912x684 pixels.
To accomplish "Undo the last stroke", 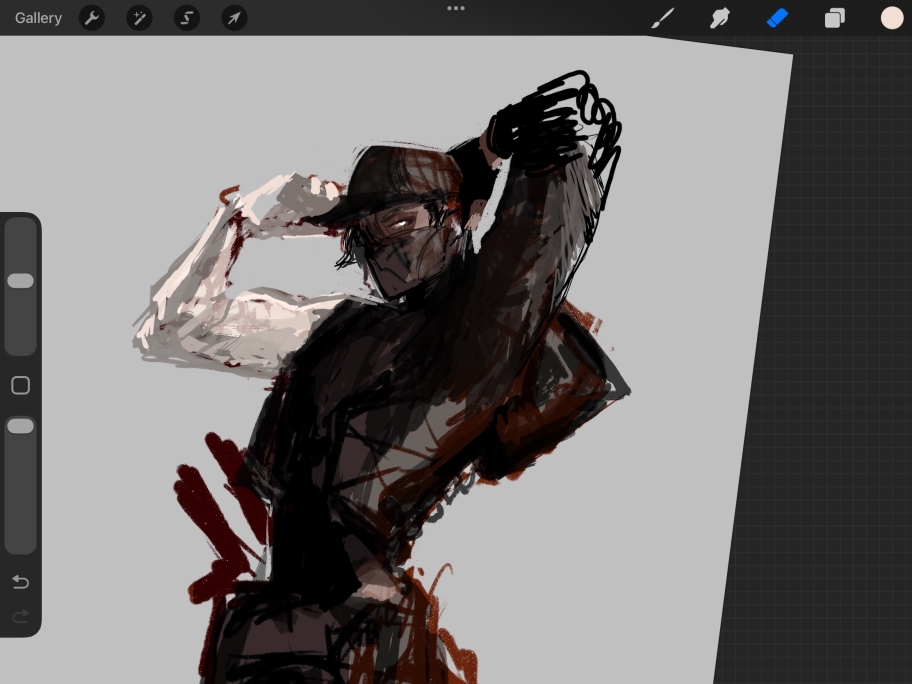I will click(x=21, y=582).
